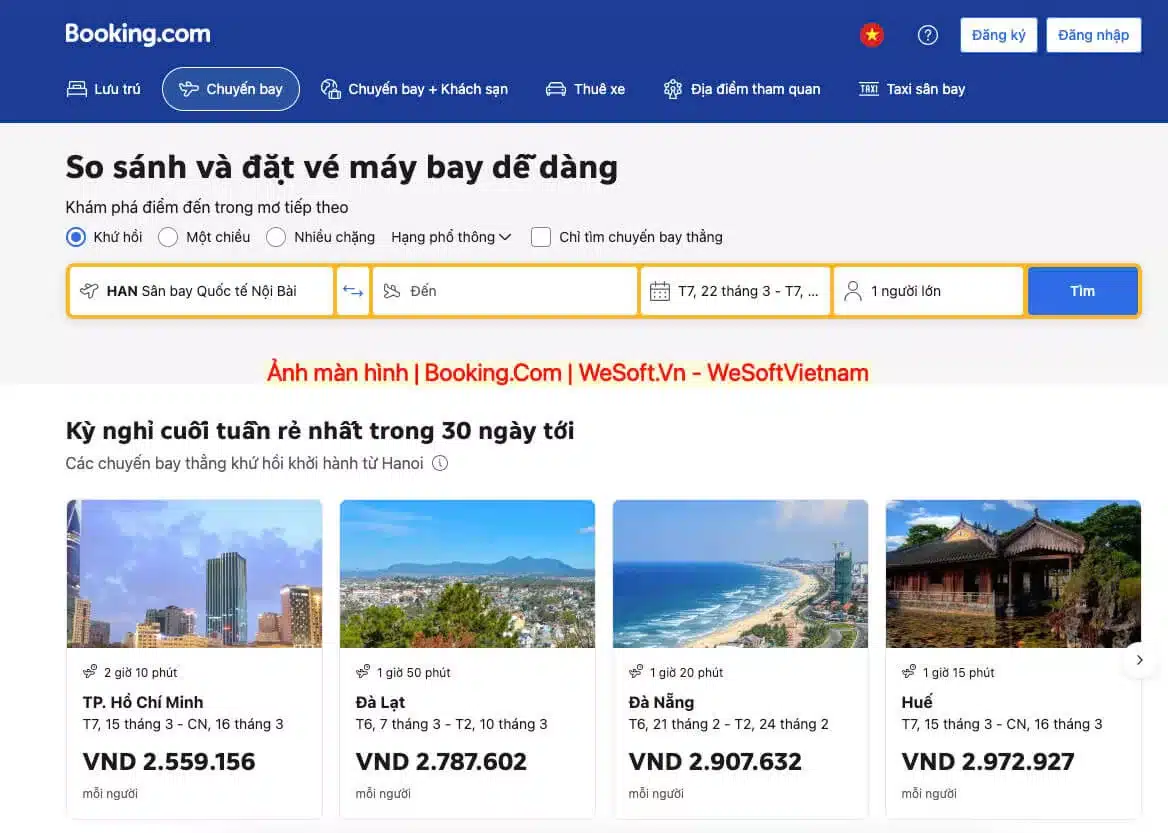Click the Đăng nhập button
This screenshot has width=1168, height=833.
tap(1093, 35)
